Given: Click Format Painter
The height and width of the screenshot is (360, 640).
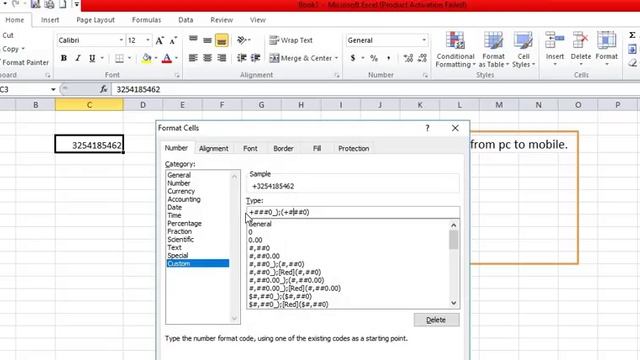Looking at the screenshot, I should (x=25, y=62).
